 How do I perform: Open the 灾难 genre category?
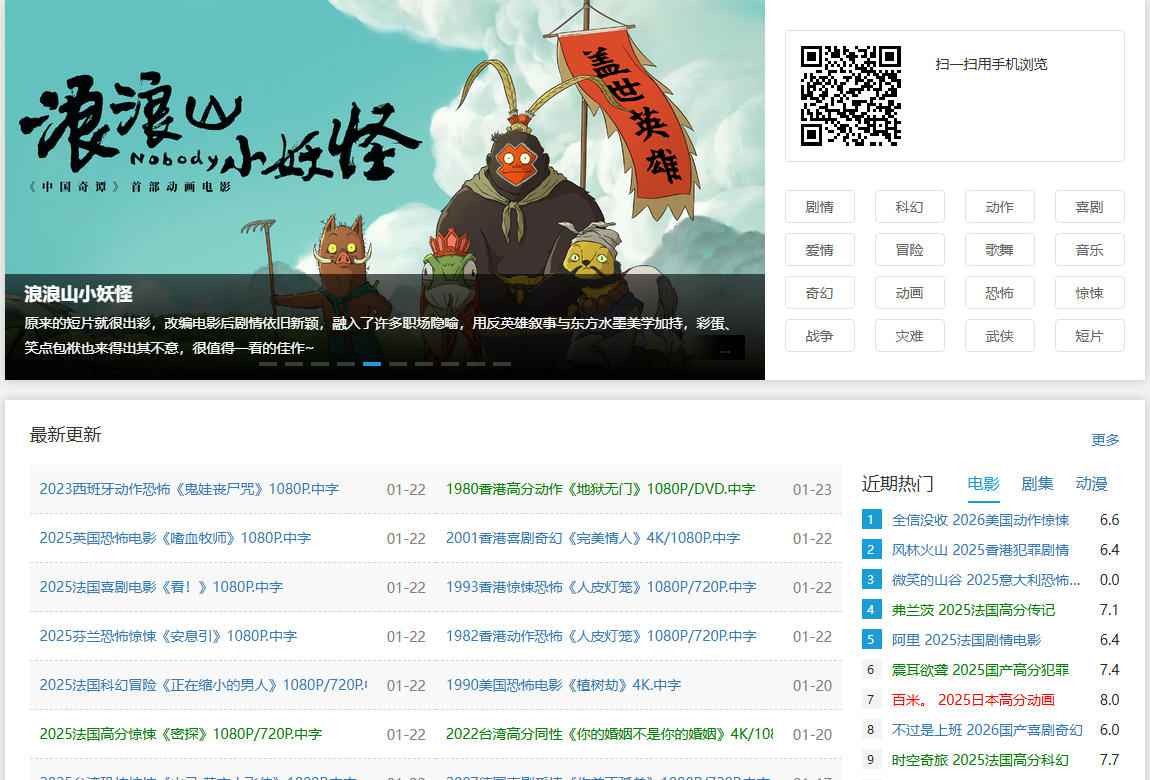(x=909, y=336)
